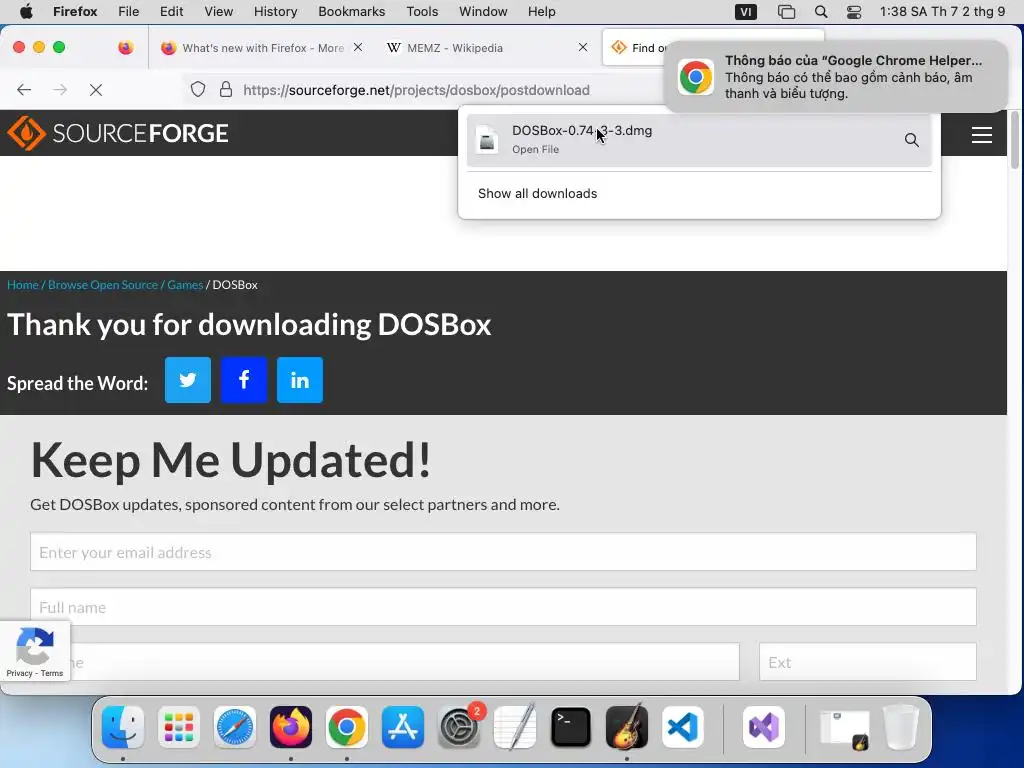Screen dimensions: 1024x768
Task: Open the Bookmarks menu
Action: coord(351,12)
